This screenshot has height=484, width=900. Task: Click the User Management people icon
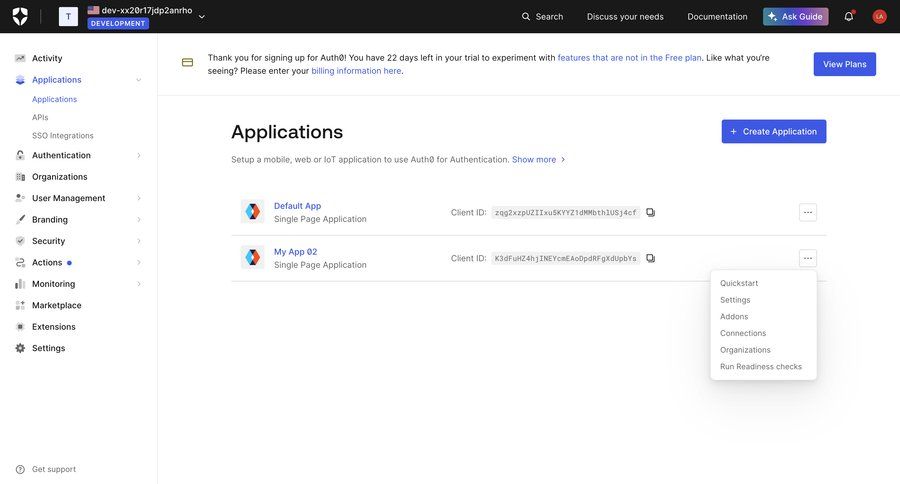[x=20, y=198]
